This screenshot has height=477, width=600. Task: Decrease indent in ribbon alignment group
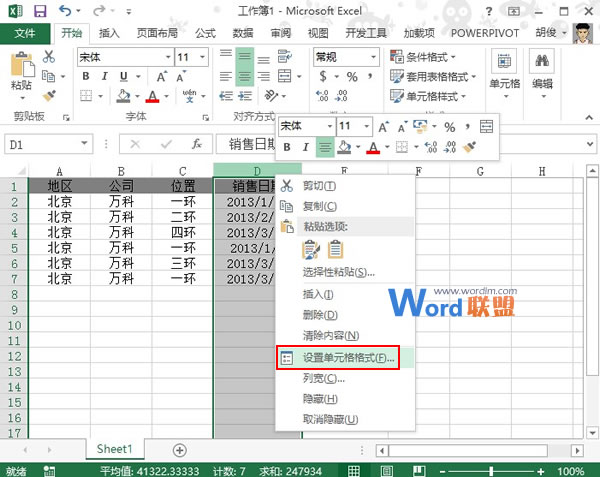click(x=226, y=96)
